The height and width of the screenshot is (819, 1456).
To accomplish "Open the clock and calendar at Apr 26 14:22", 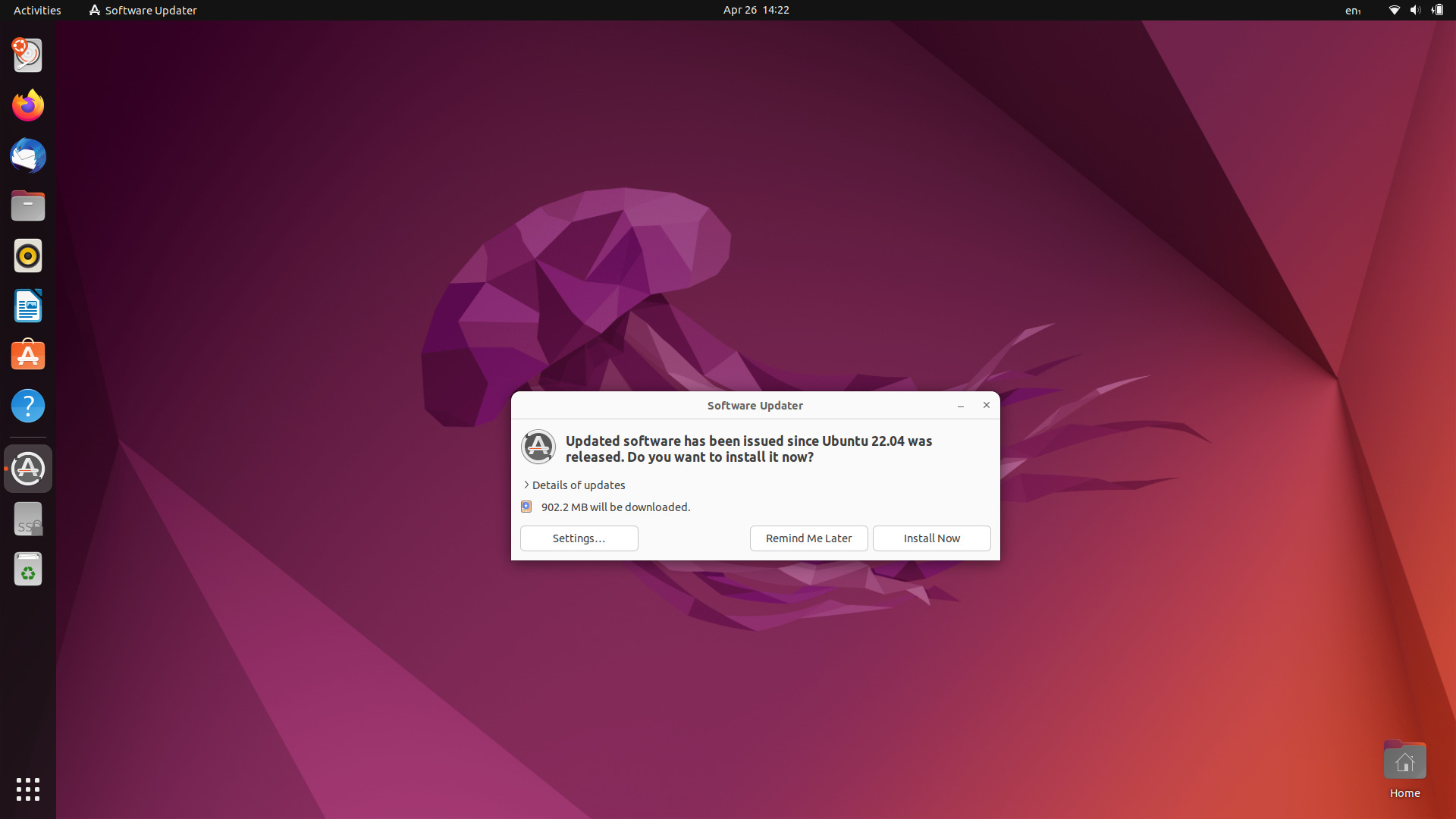I will pos(756,10).
